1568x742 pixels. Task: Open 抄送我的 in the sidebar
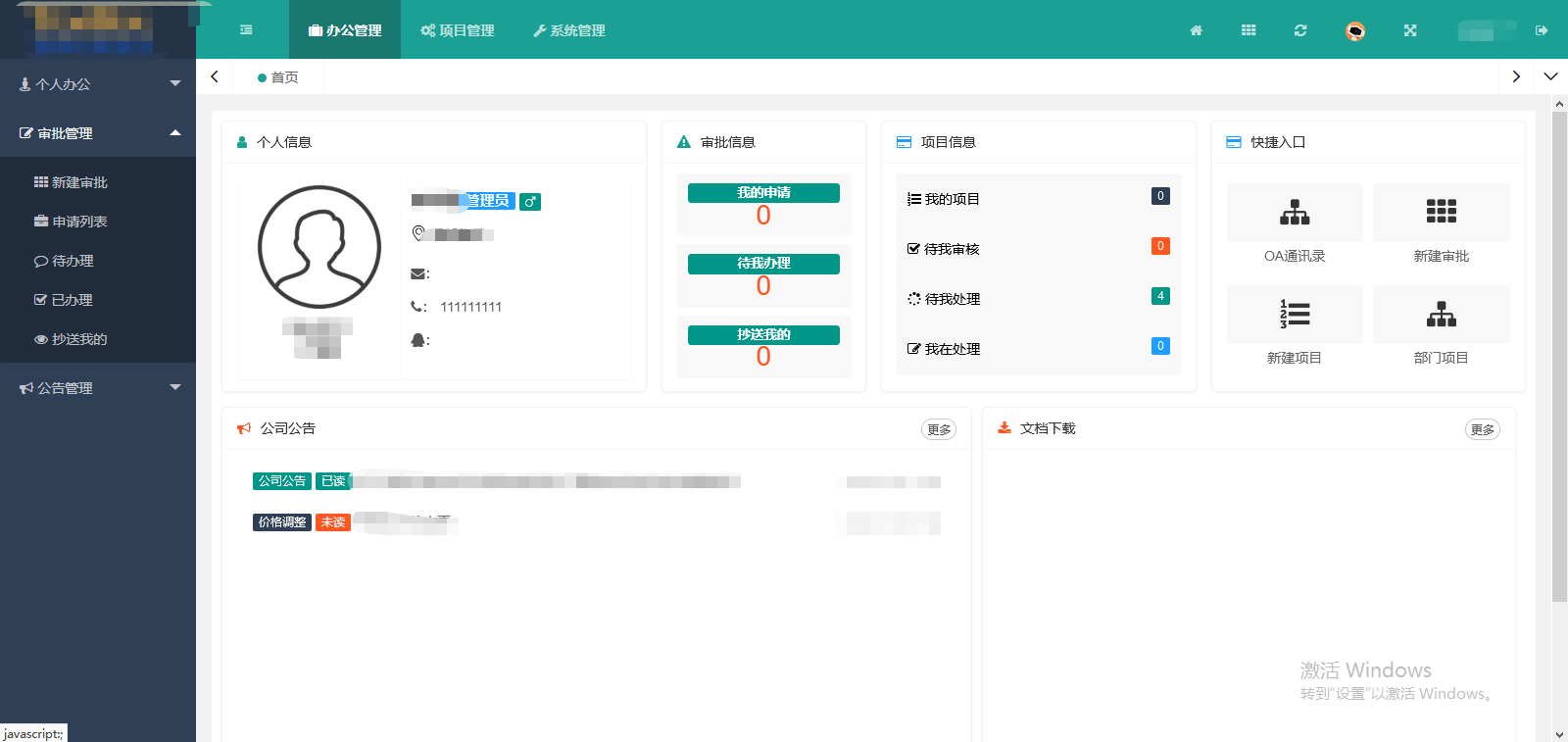(98, 339)
